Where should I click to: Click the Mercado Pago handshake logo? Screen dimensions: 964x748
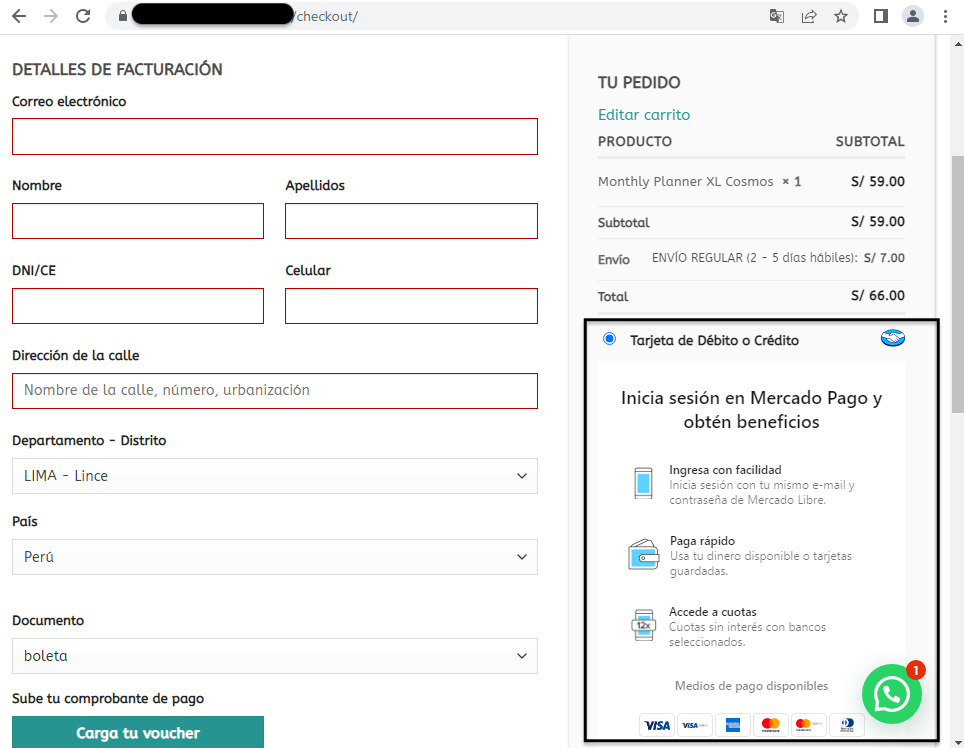click(892, 338)
